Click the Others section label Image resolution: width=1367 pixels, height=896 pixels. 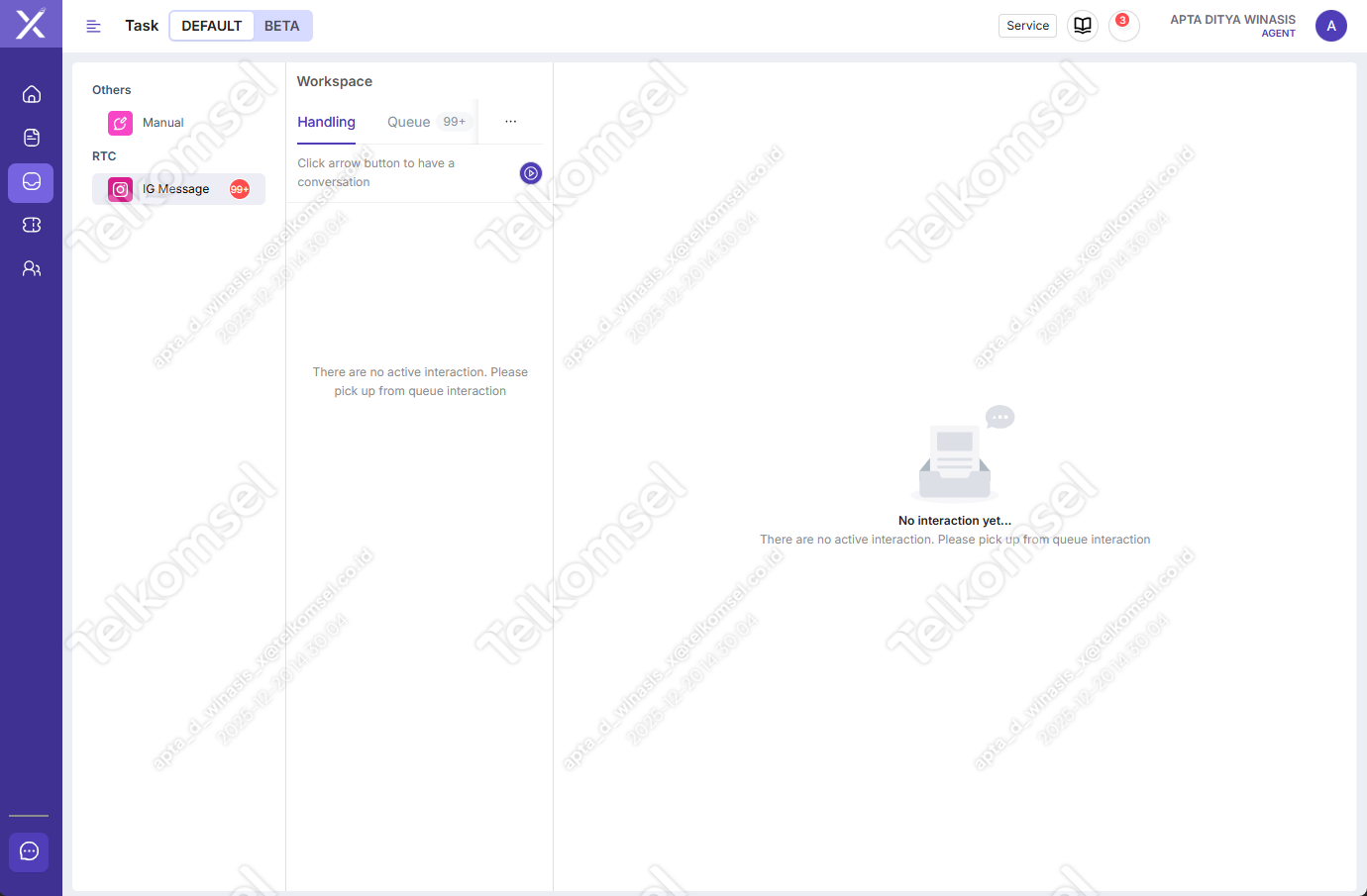(x=112, y=90)
